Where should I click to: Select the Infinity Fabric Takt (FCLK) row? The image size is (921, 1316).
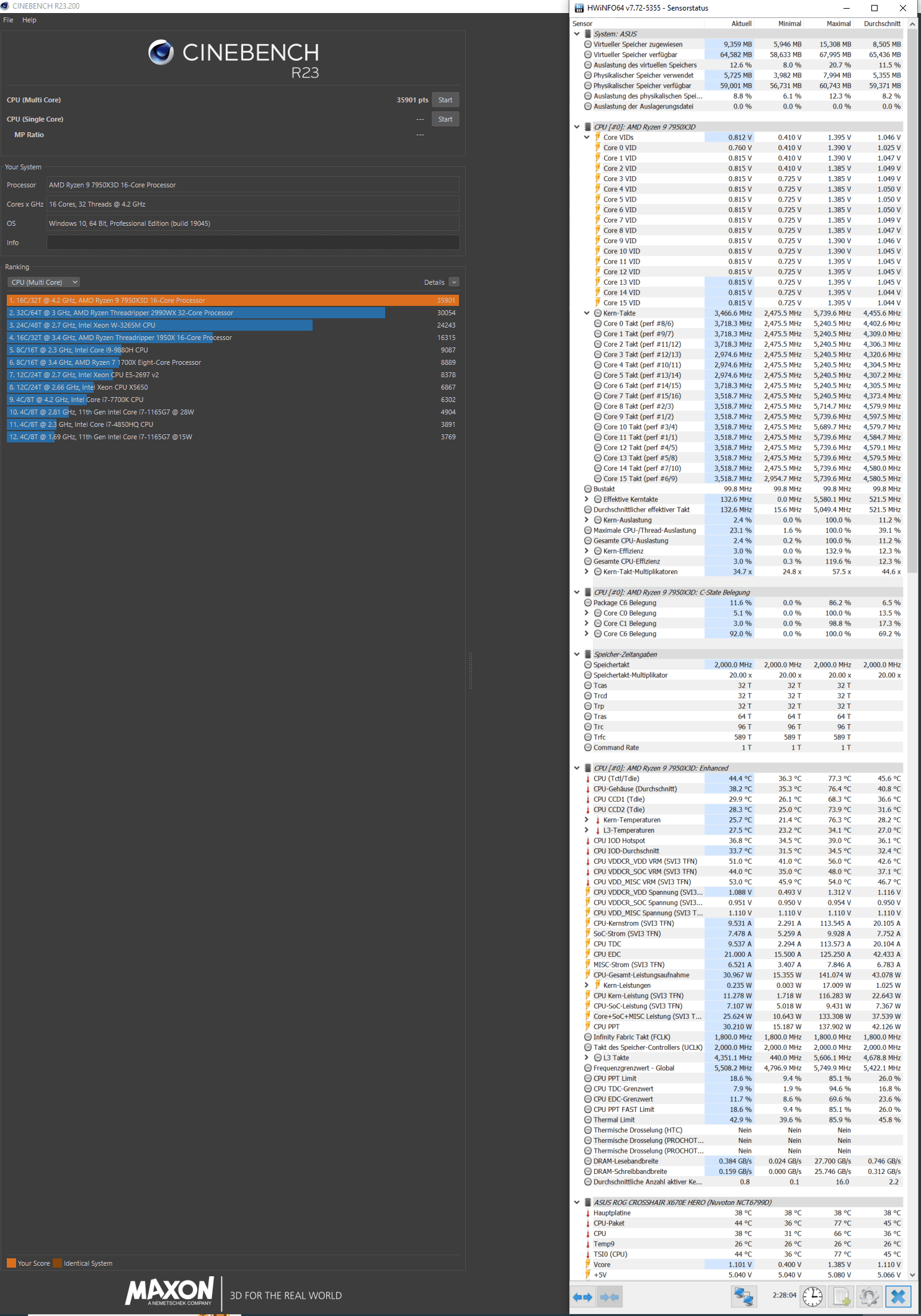(737, 1037)
